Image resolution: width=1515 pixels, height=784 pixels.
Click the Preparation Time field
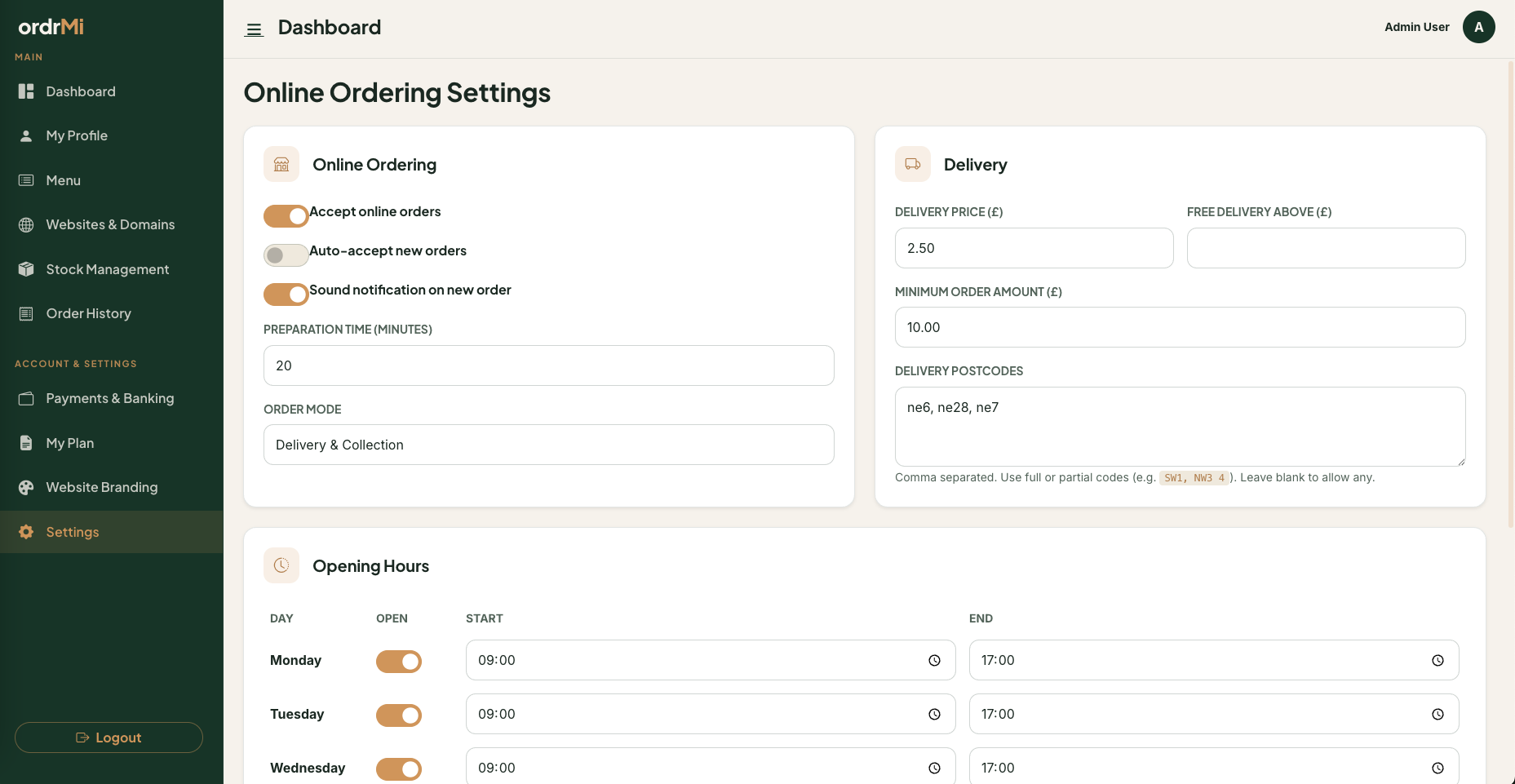point(549,365)
